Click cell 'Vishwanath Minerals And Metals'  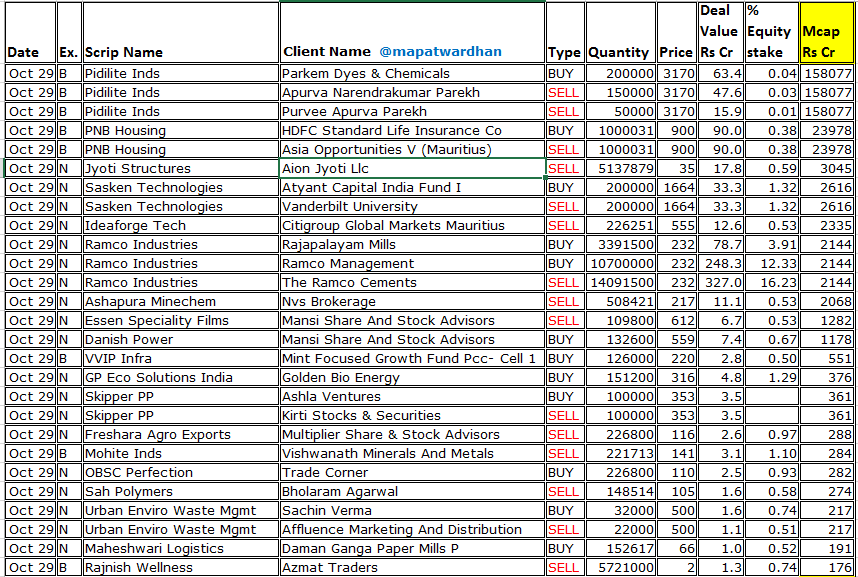pyautogui.click(x=412, y=453)
